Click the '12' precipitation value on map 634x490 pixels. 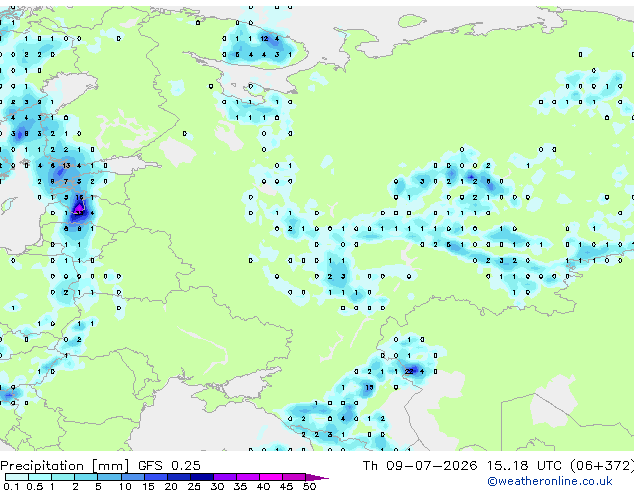264,38
